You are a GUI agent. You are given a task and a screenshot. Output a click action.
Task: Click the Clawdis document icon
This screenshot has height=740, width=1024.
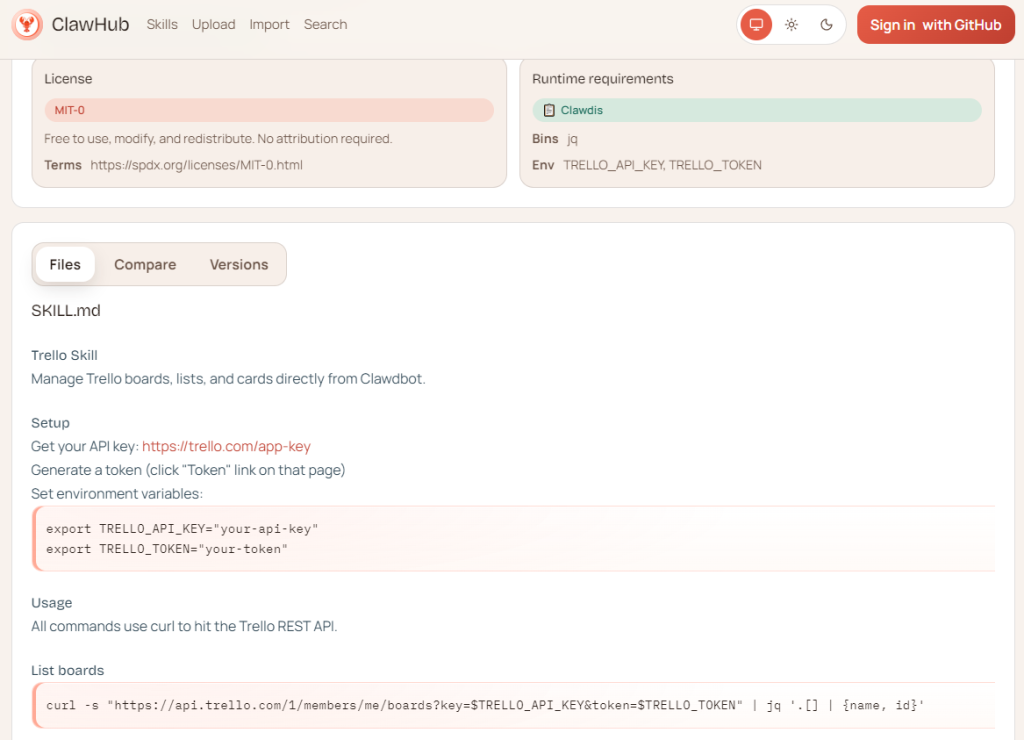tap(549, 110)
